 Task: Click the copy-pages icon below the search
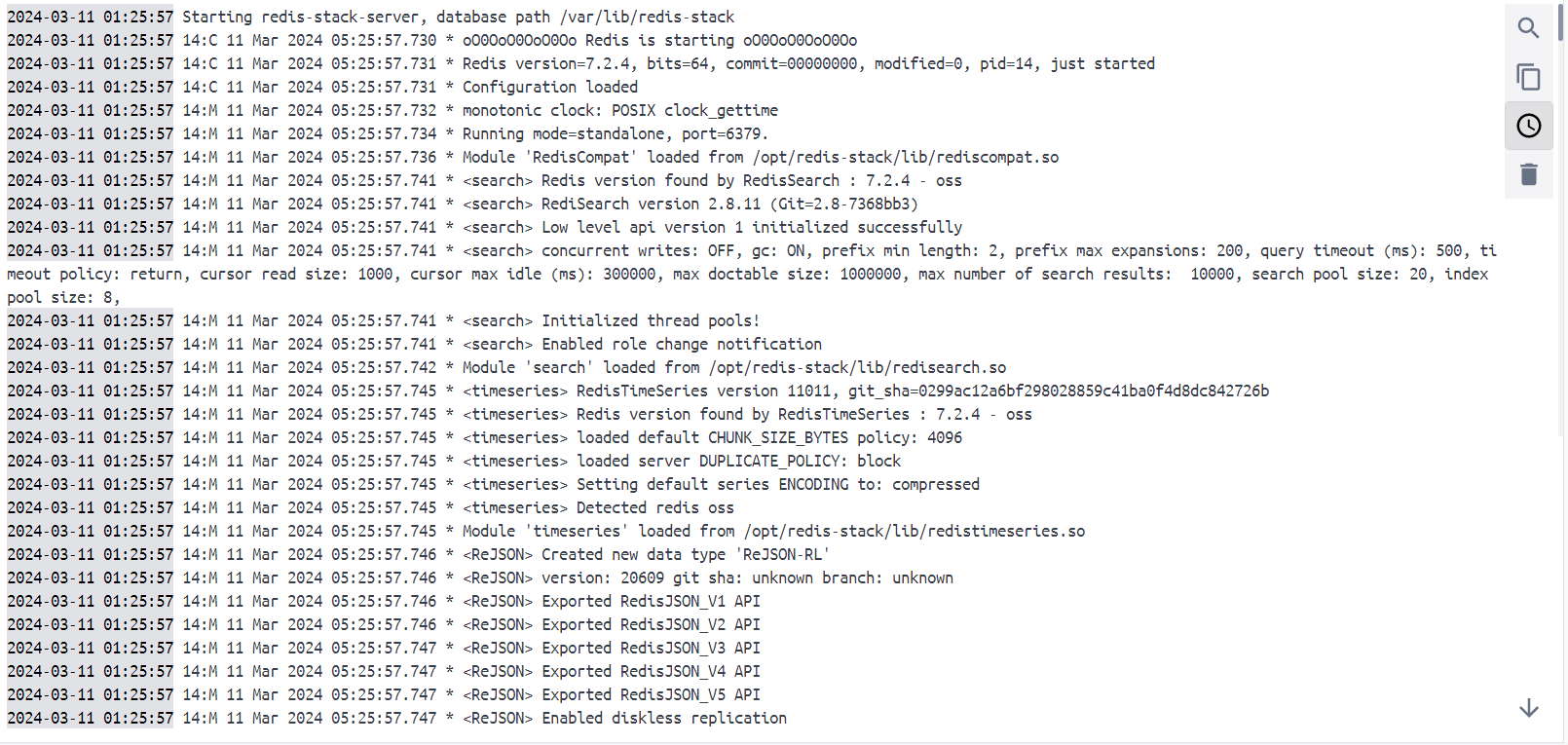(1528, 77)
